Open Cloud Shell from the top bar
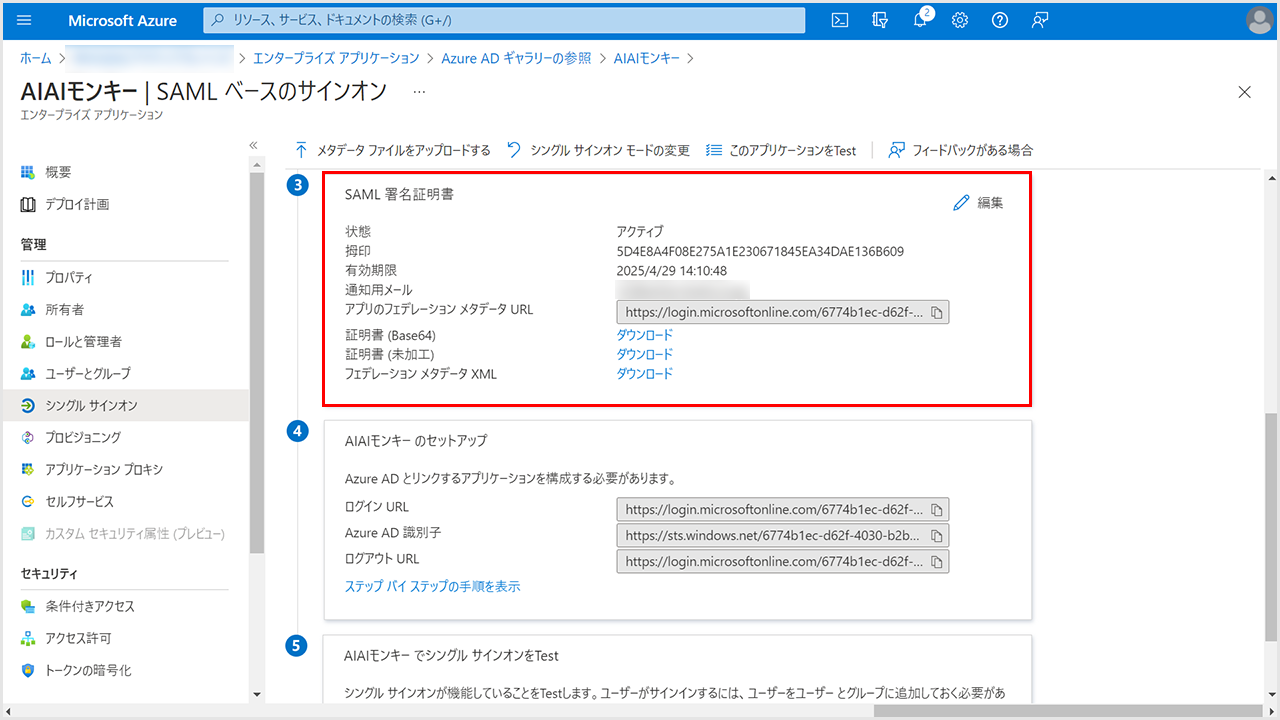Image resolution: width=1280 pixels, height=720 pixels. click(841, 20)
